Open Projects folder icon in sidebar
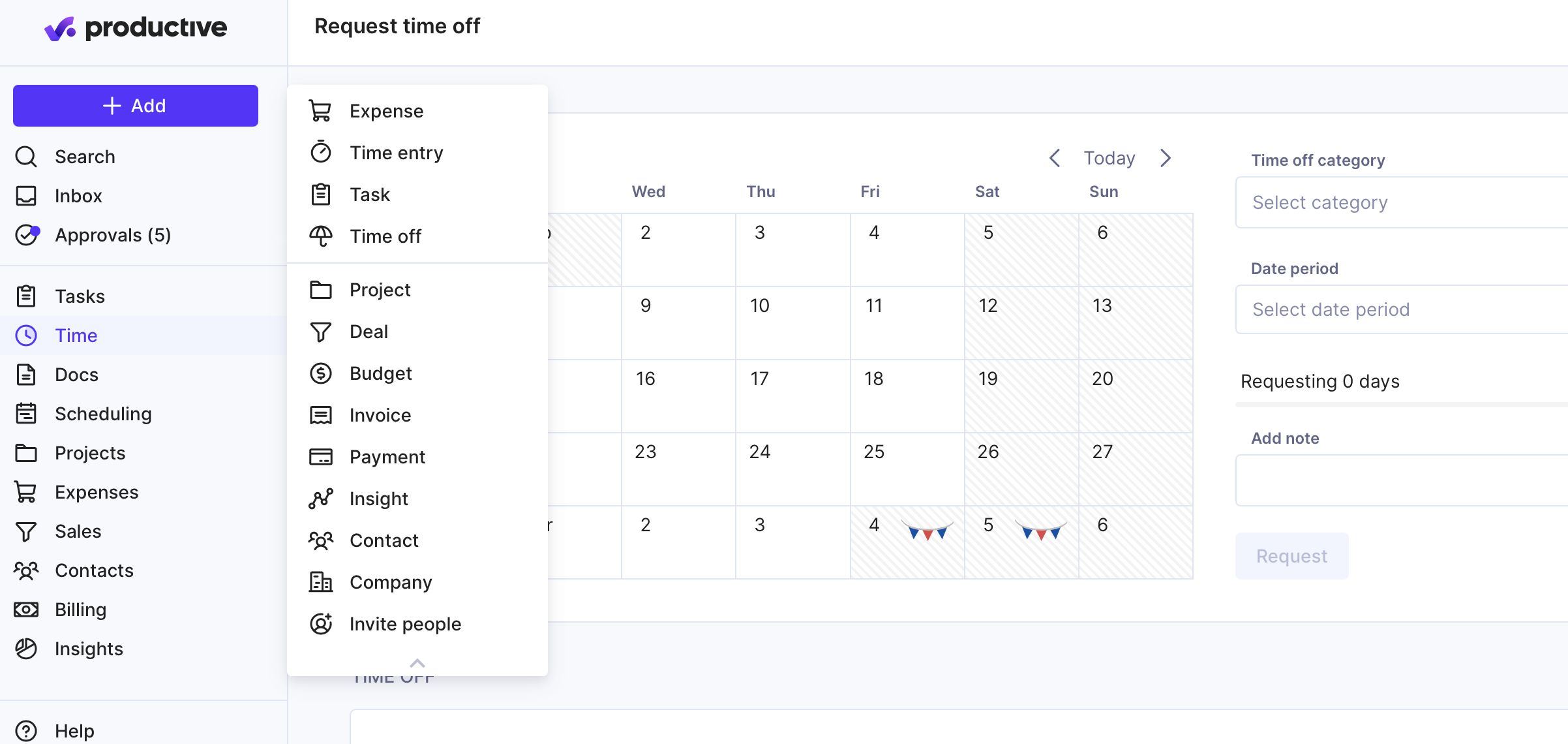Image resolution: width=1568 pixels, height=744 pixels. pos(26,453)
